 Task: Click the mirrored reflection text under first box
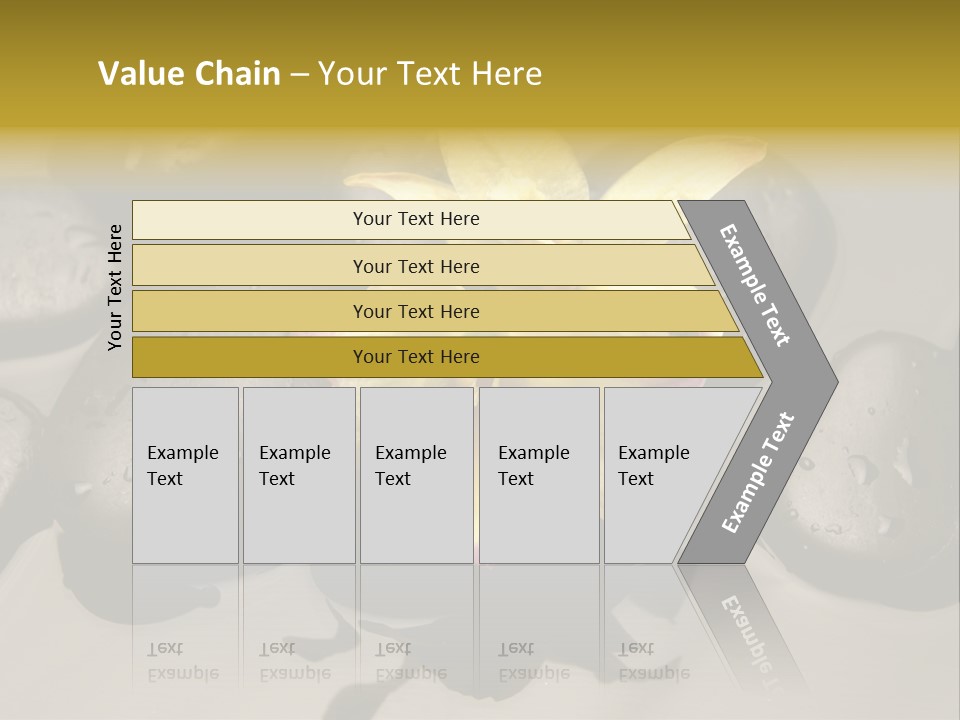pyautogui.click(x=182, y=661)
